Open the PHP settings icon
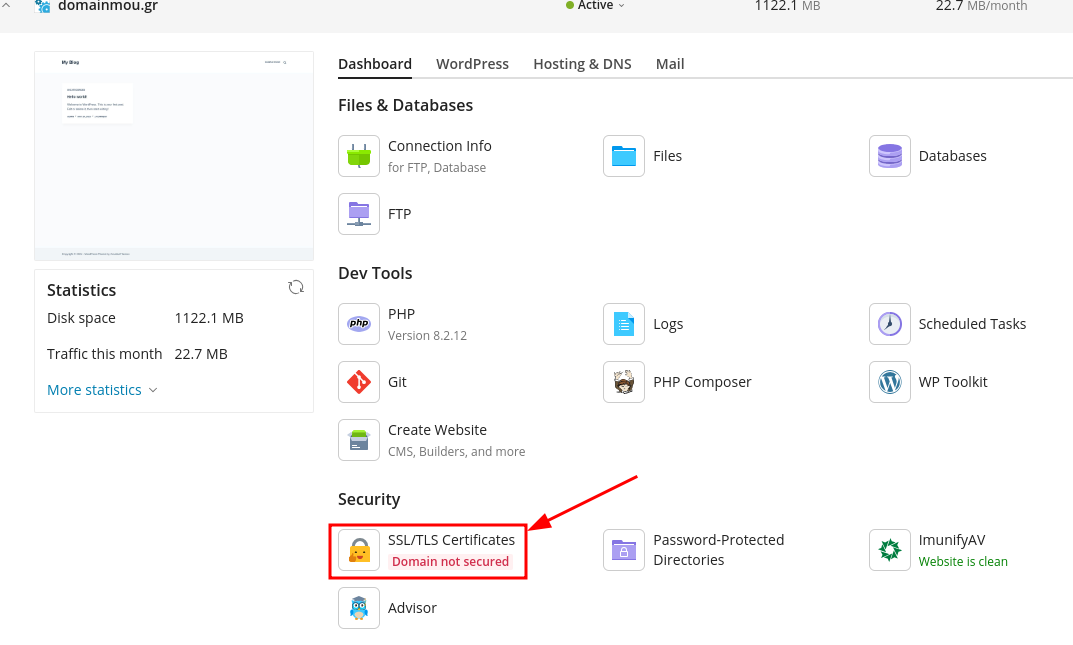 [359, 324]
